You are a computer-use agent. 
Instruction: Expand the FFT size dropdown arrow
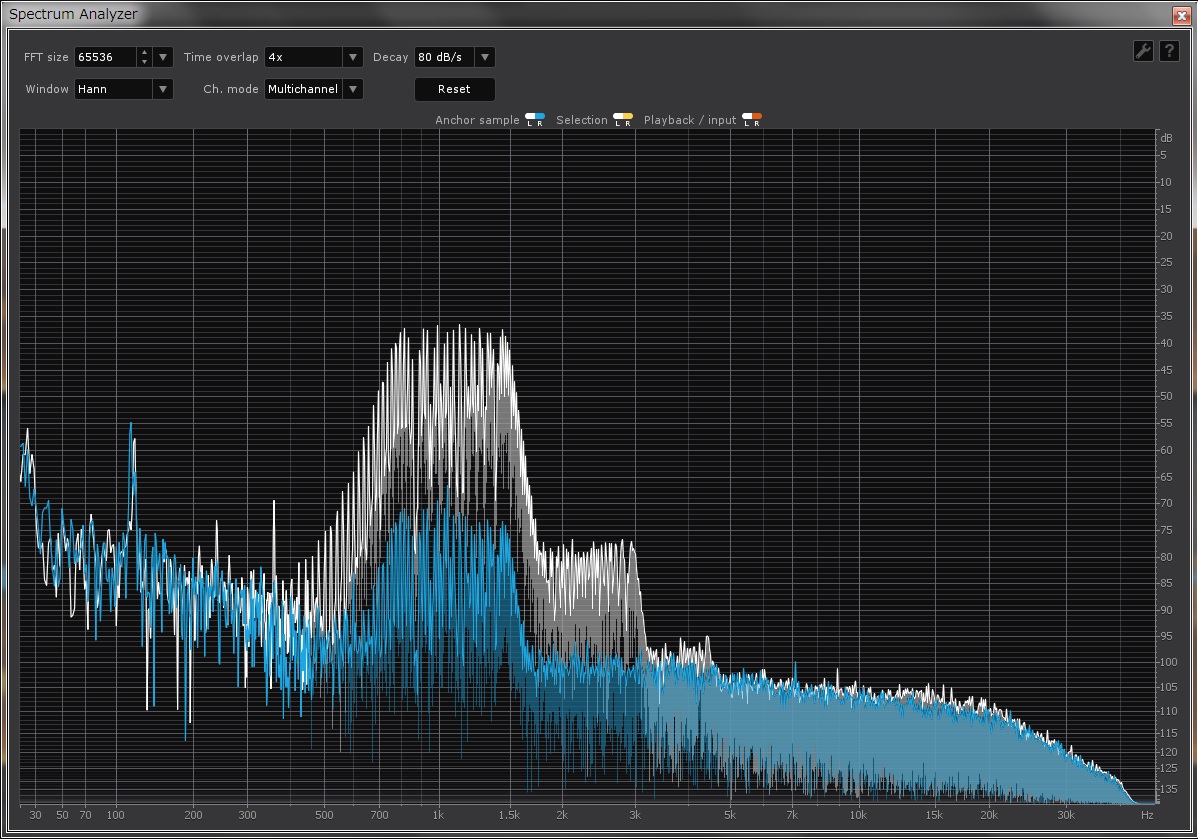(163, 57)
